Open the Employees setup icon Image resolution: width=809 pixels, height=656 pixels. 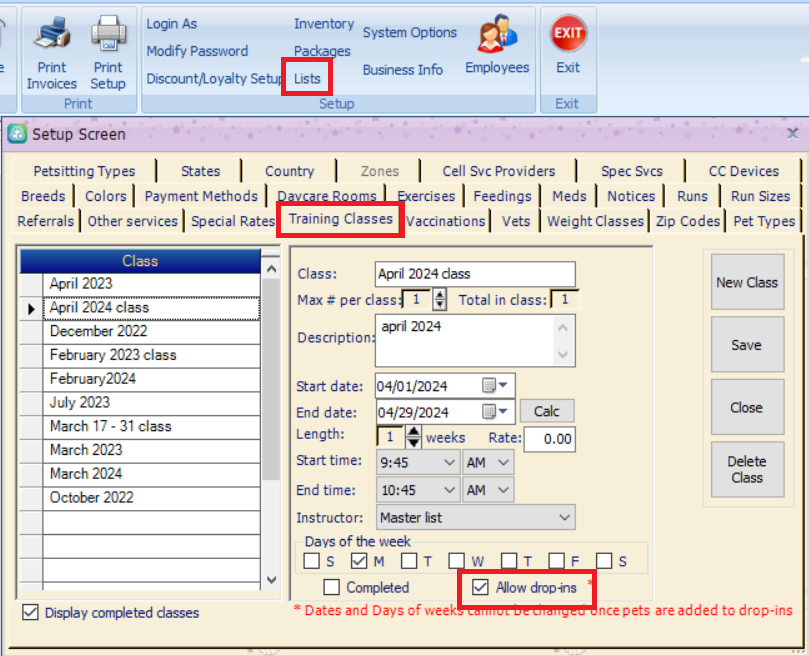pyautogui.click(x=497, y=45)
